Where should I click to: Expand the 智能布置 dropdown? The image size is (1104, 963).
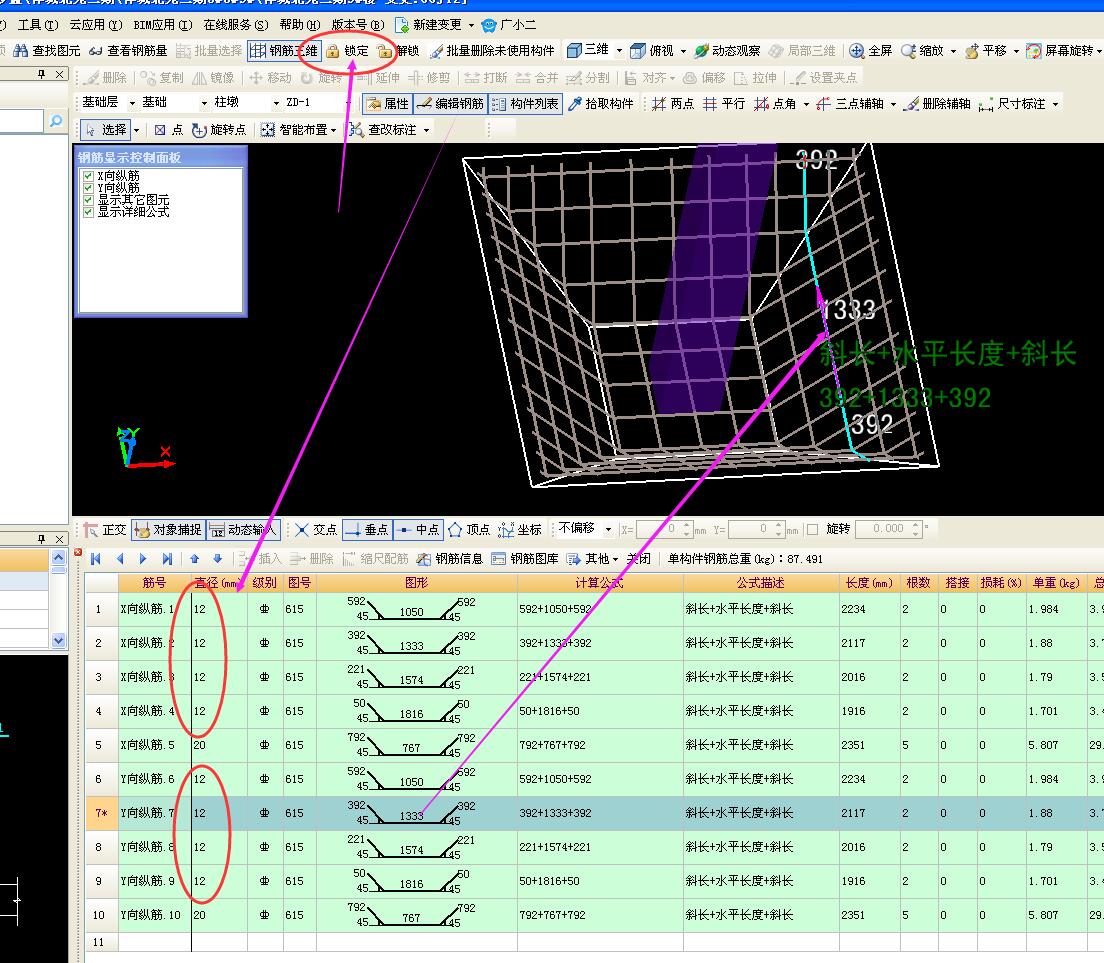coord(333,130)
